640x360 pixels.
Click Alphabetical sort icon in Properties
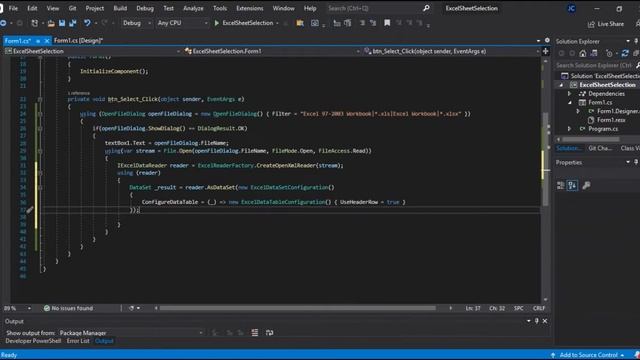click(572, 186)
